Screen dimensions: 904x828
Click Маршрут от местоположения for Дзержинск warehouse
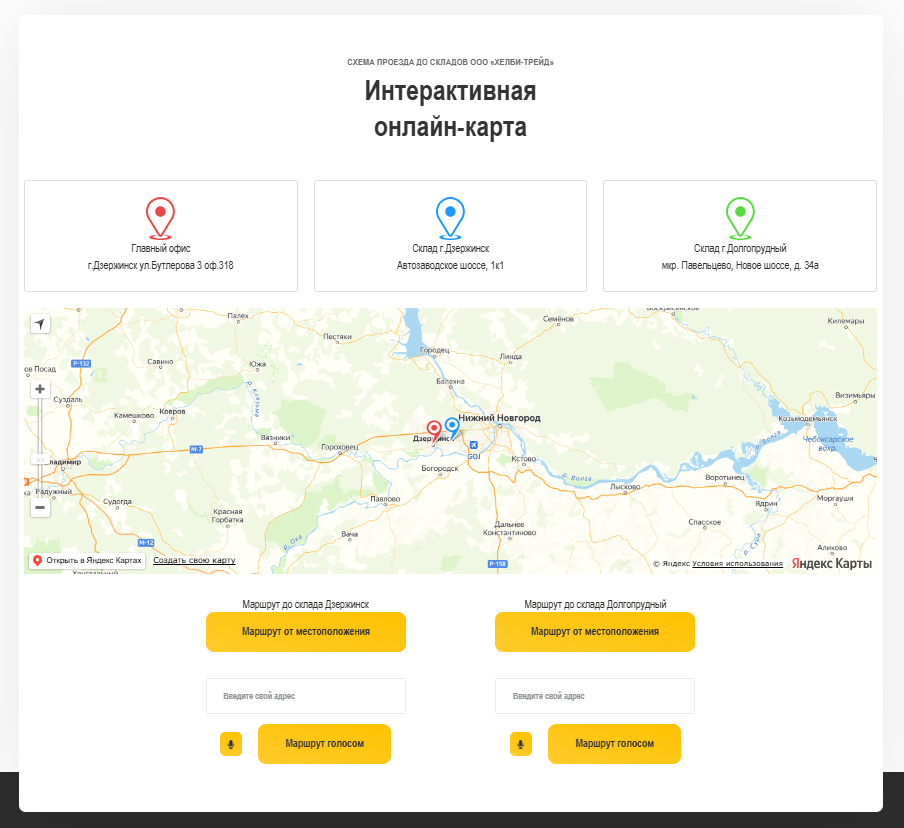(x=306, y=632)
